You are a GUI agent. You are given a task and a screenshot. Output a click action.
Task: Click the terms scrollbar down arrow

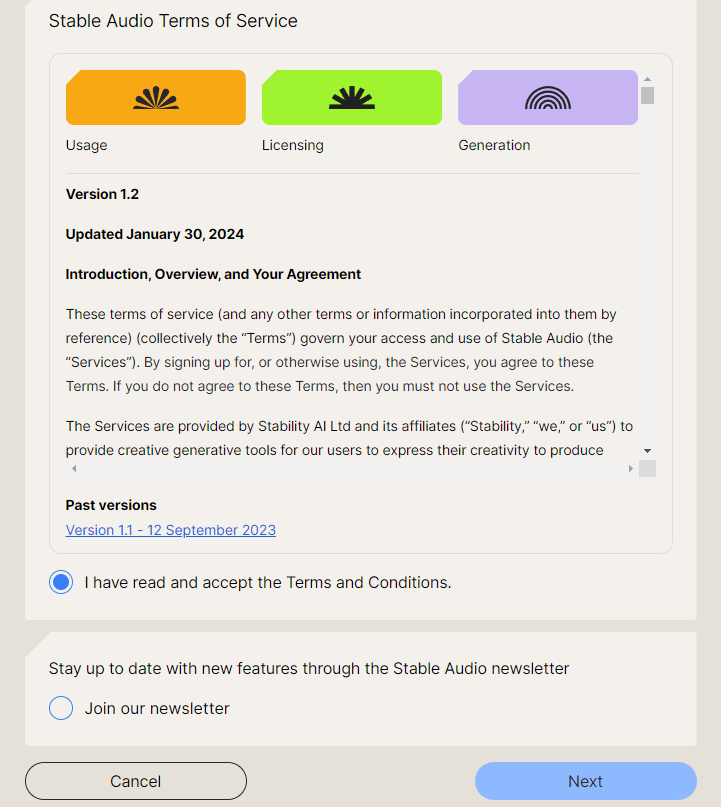click(x=647, y=451)
